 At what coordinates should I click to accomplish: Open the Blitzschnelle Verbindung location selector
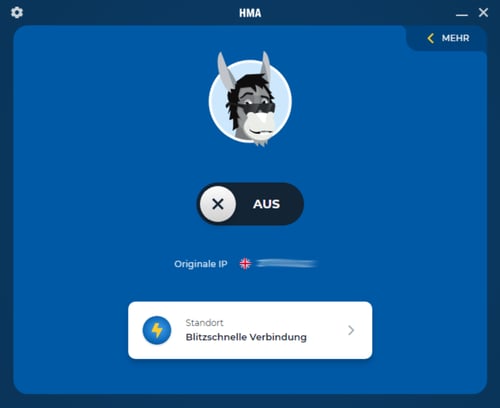250,330
